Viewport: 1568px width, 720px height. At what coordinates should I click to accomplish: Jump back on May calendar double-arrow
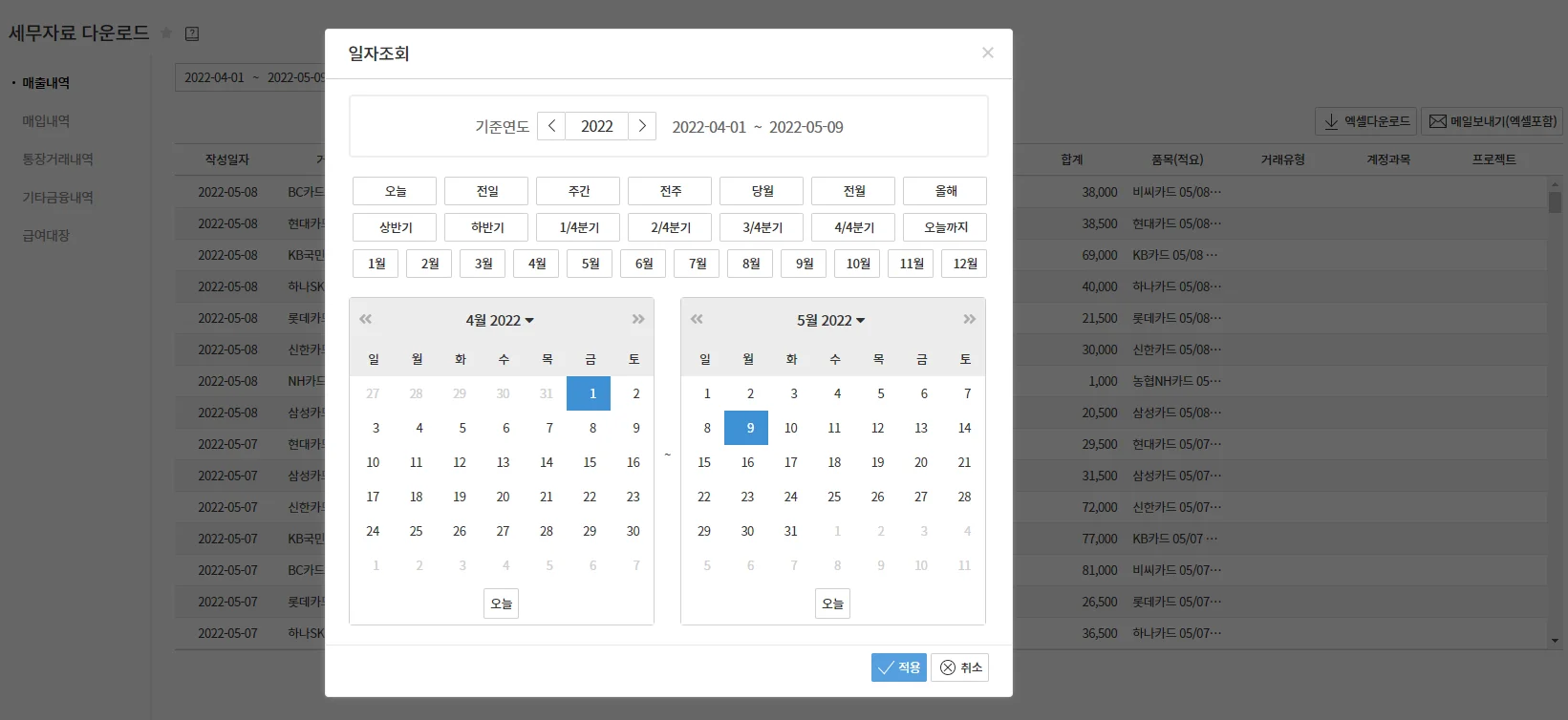click(x=697, y=320)
